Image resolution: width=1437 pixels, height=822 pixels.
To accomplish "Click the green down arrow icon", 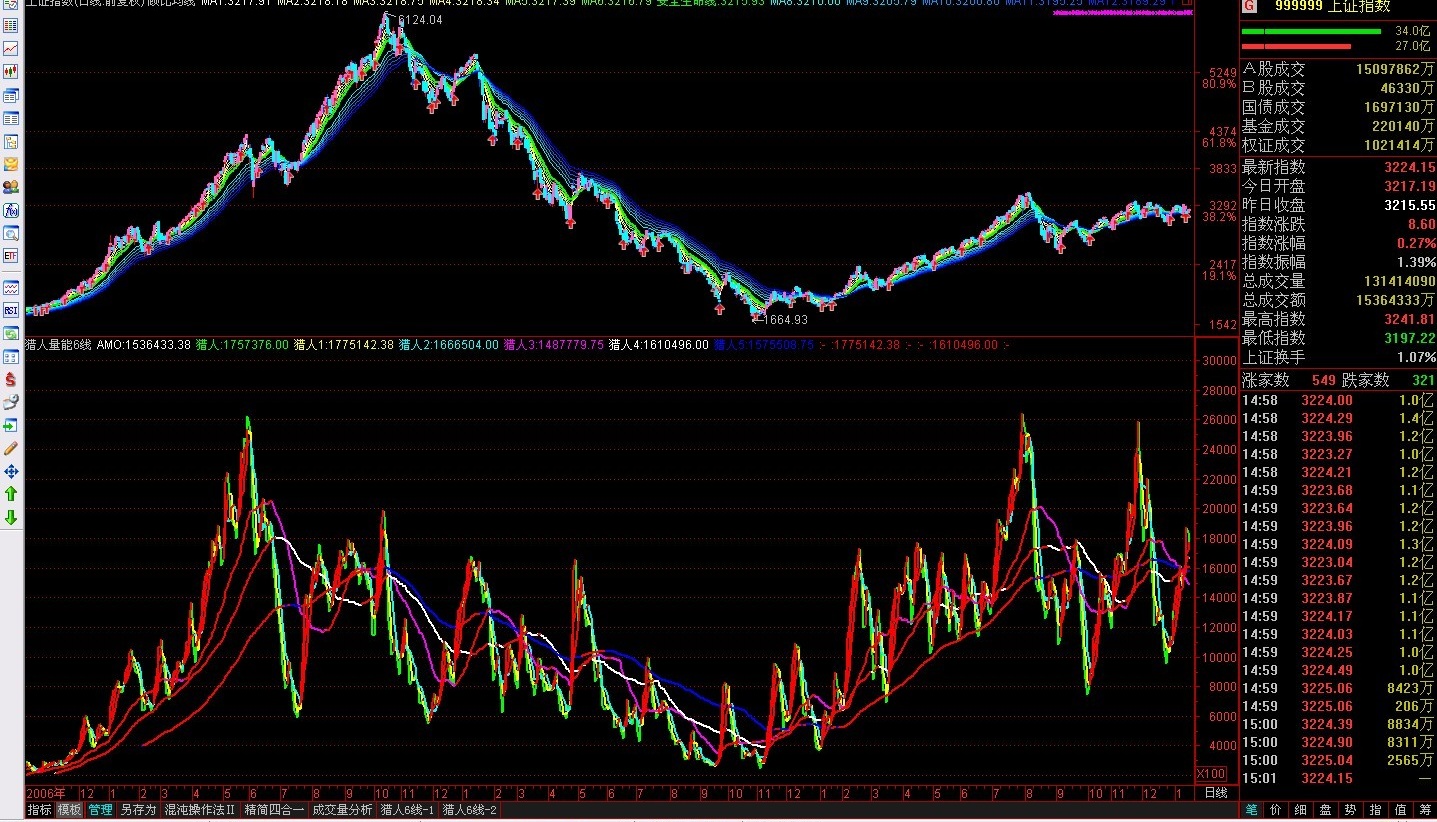I will tap(11, 517).
